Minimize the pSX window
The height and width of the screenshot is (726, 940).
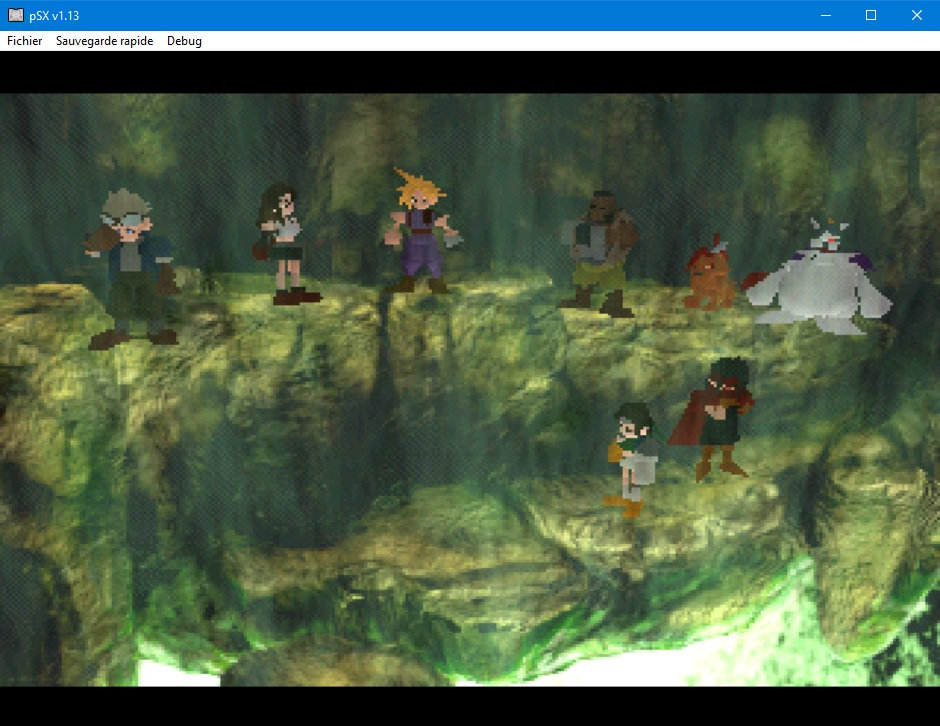coord(825,15)
